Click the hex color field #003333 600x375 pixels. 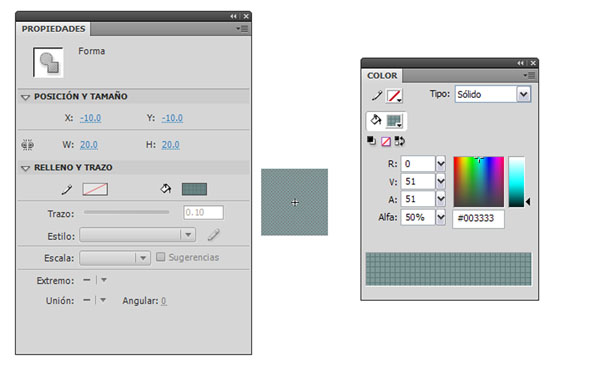pos(479,218)
